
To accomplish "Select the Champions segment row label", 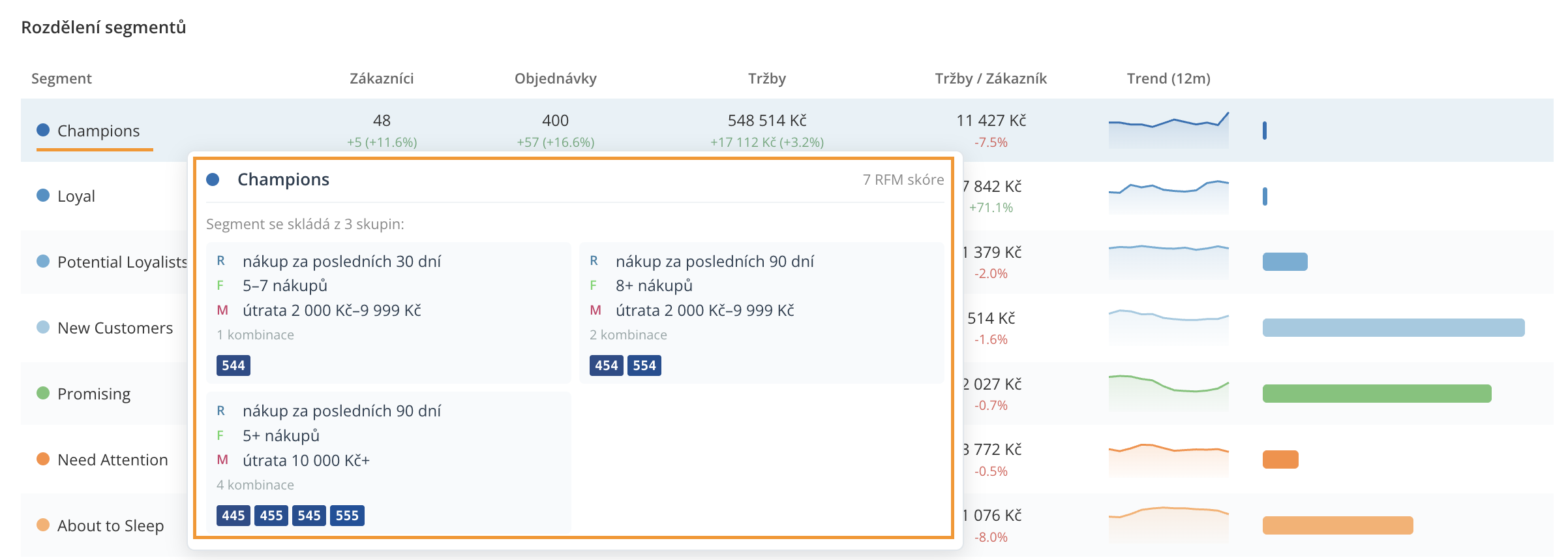I will tap(98, 131).
